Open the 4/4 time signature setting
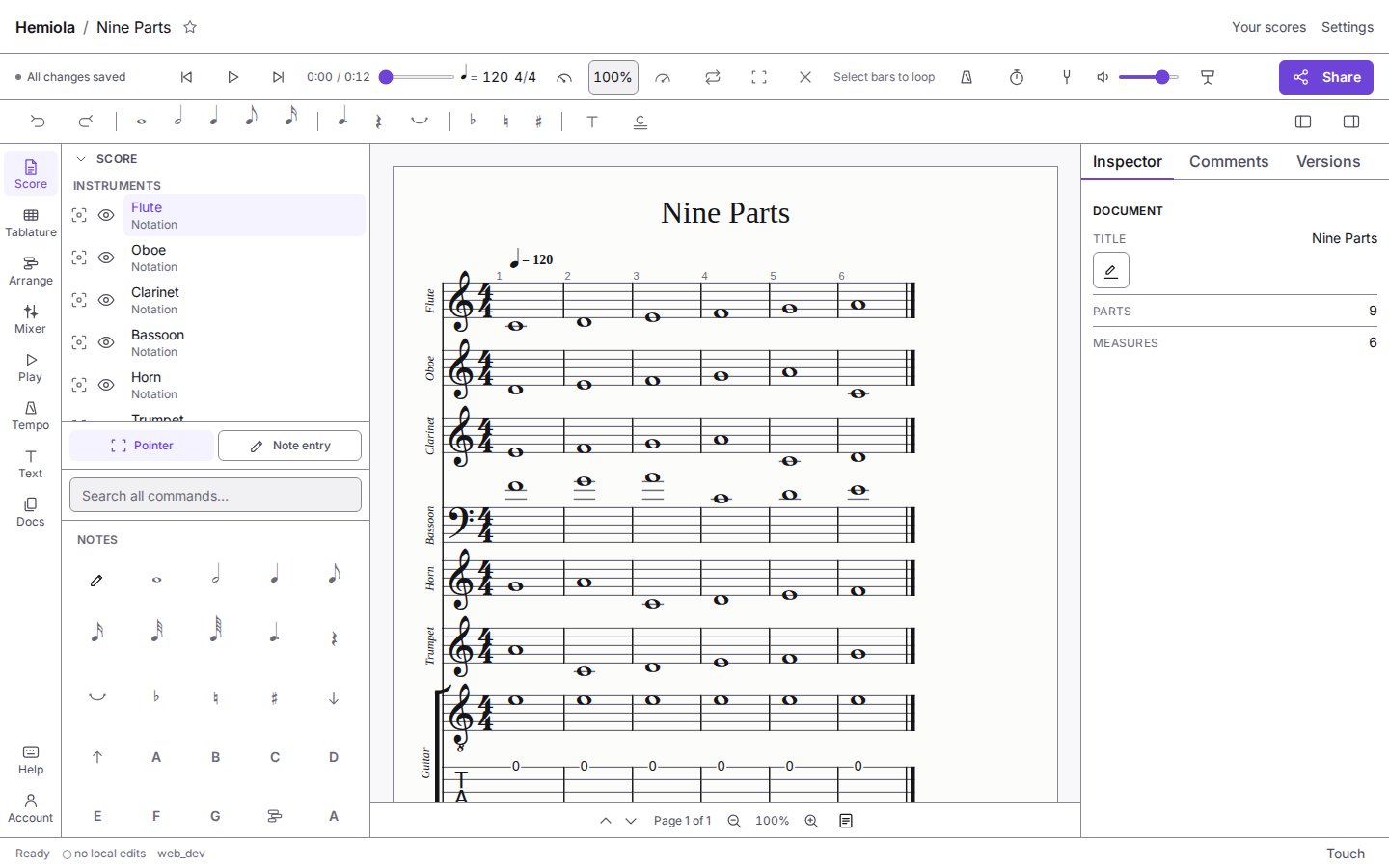Screen dimensions: 1389x868 pos(525,77)
